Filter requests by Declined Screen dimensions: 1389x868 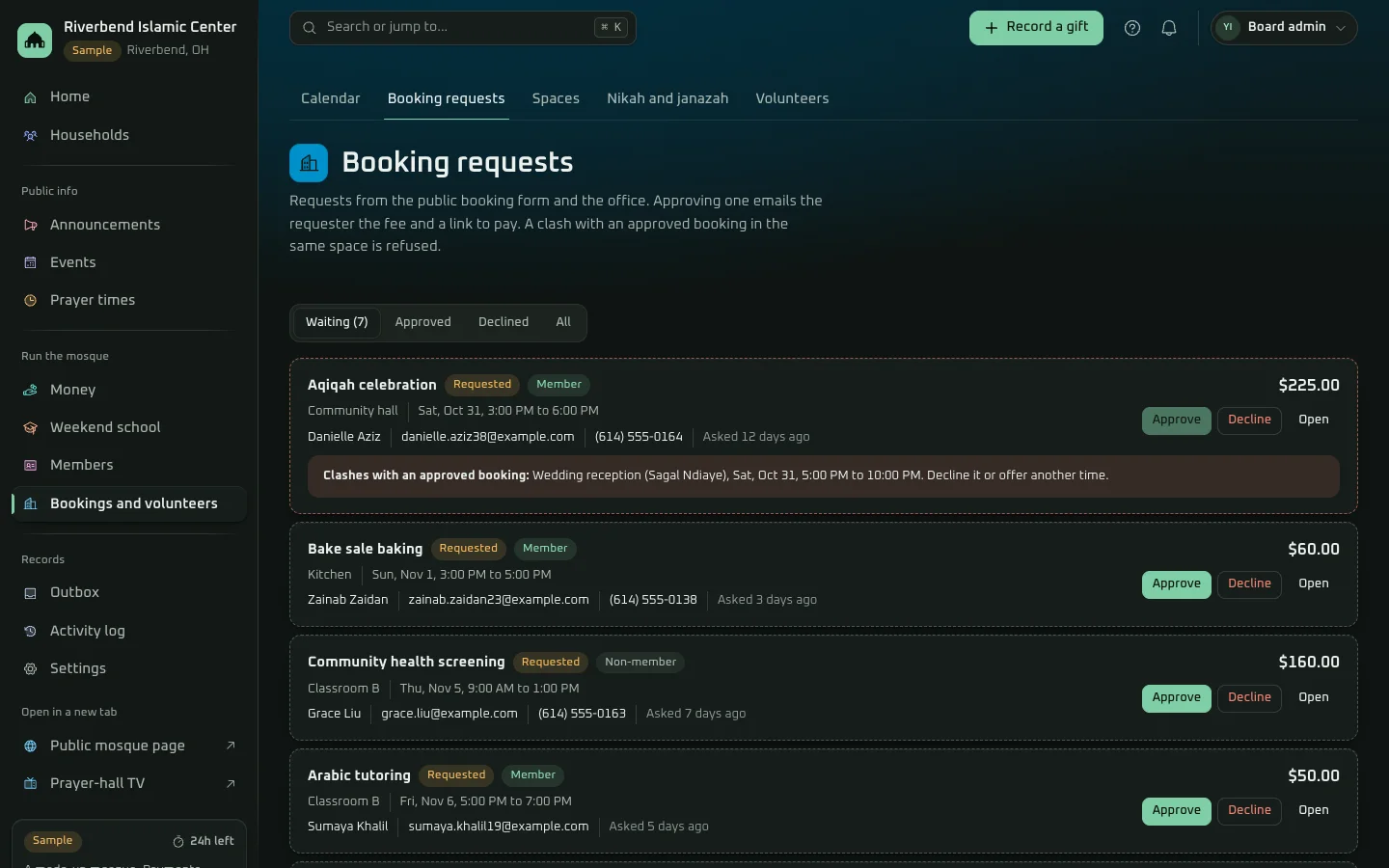pos(504,323)
